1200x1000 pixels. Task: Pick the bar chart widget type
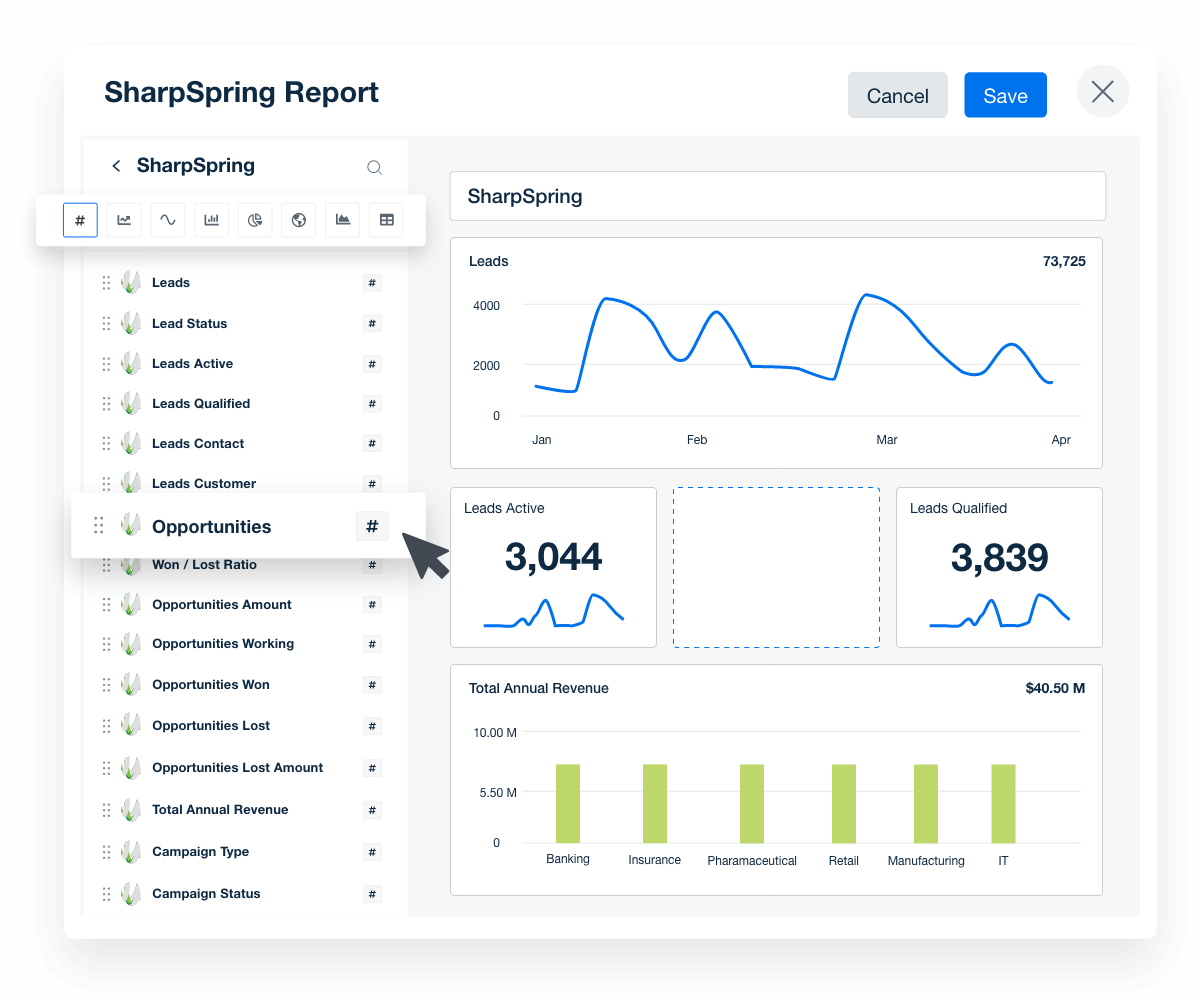[x=211, y=220]
